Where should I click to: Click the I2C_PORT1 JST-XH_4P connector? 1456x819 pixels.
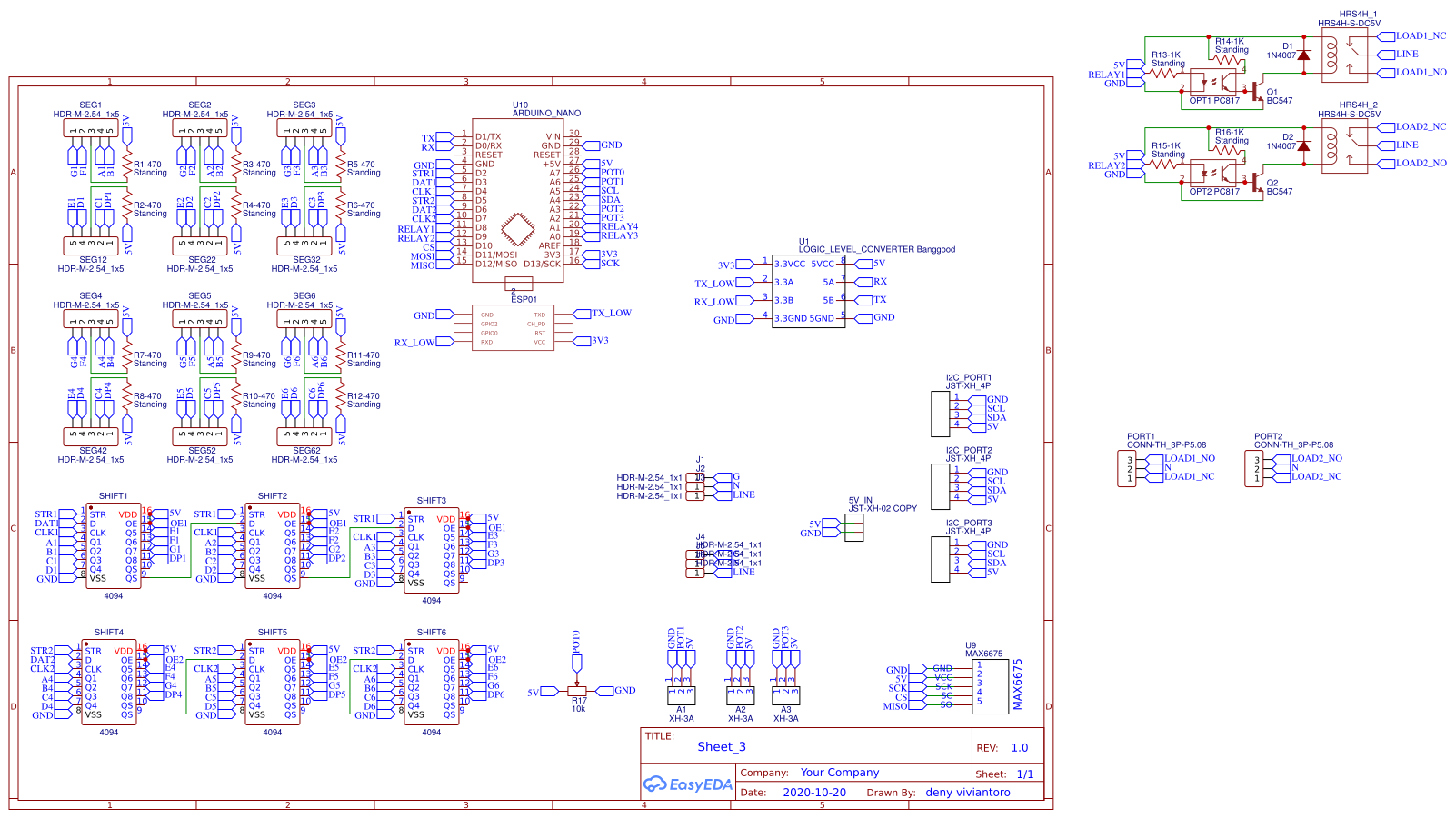coord(942,414)
